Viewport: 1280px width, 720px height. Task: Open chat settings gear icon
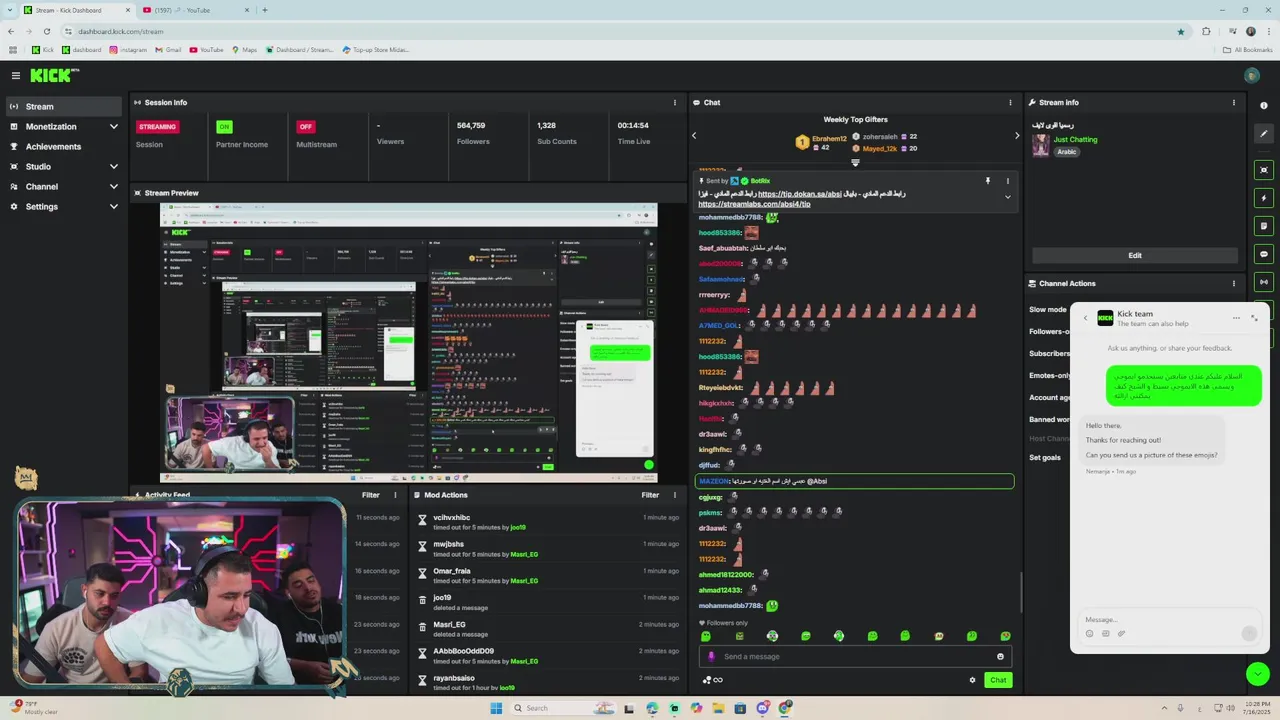(x=972, y=680)
